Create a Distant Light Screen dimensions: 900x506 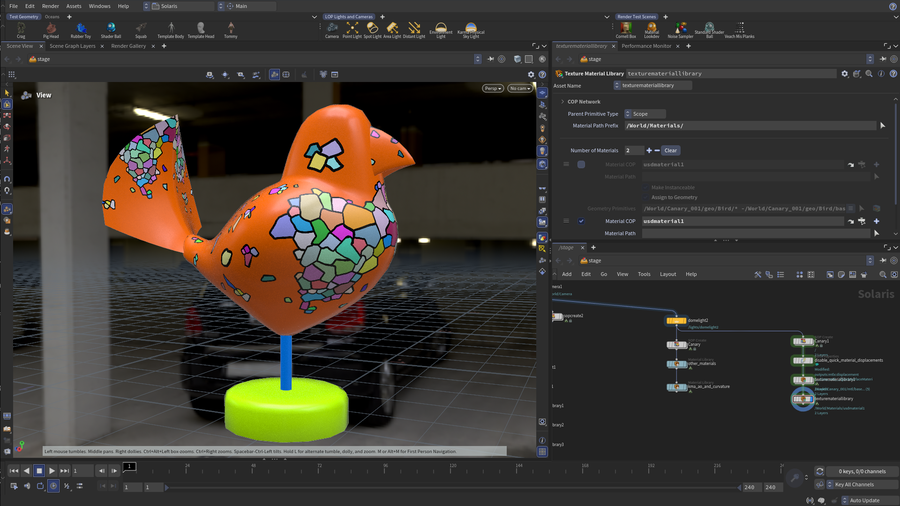[414, 30]
